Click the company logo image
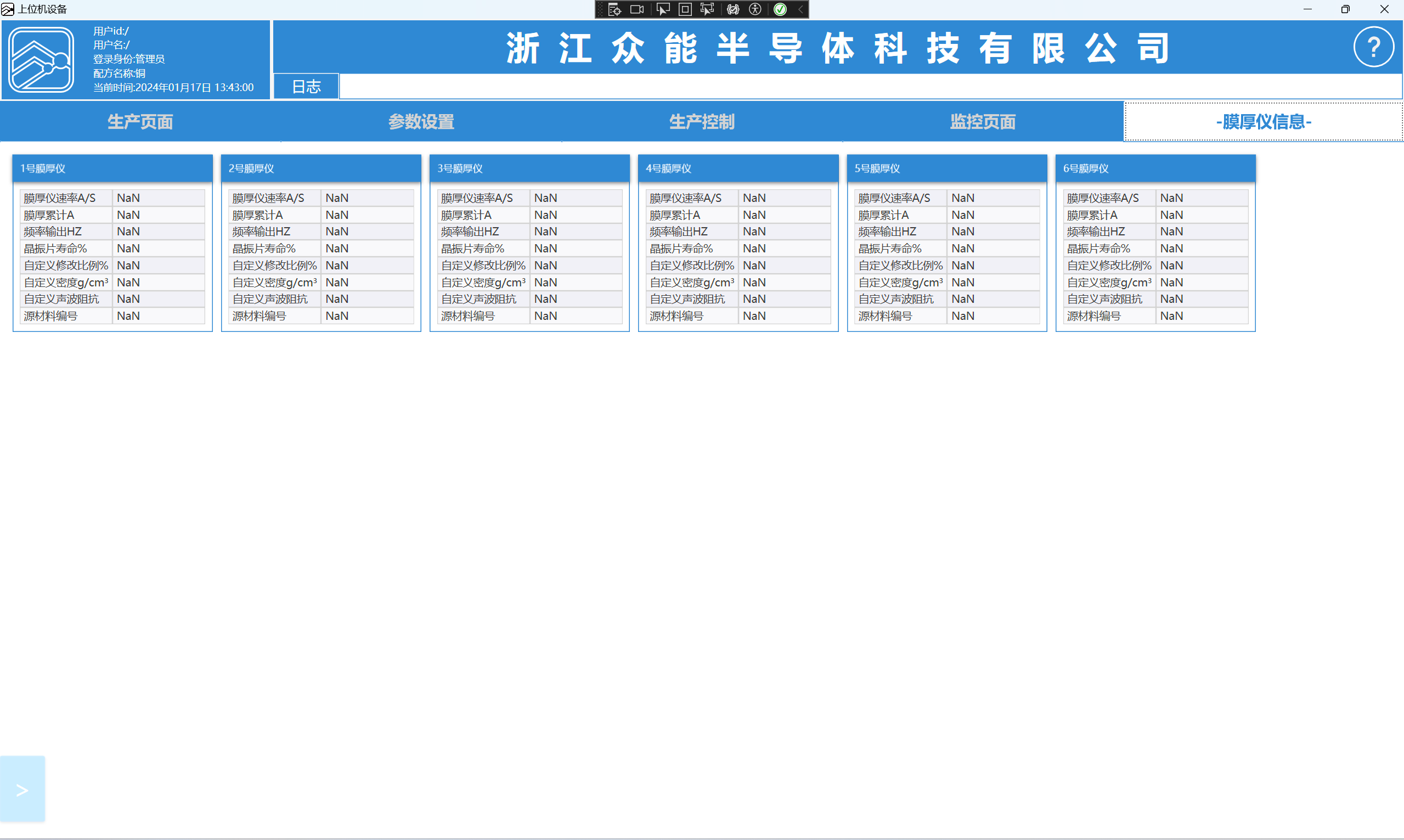The height and width of the screenshot is (840, 1404). point(41,59)
